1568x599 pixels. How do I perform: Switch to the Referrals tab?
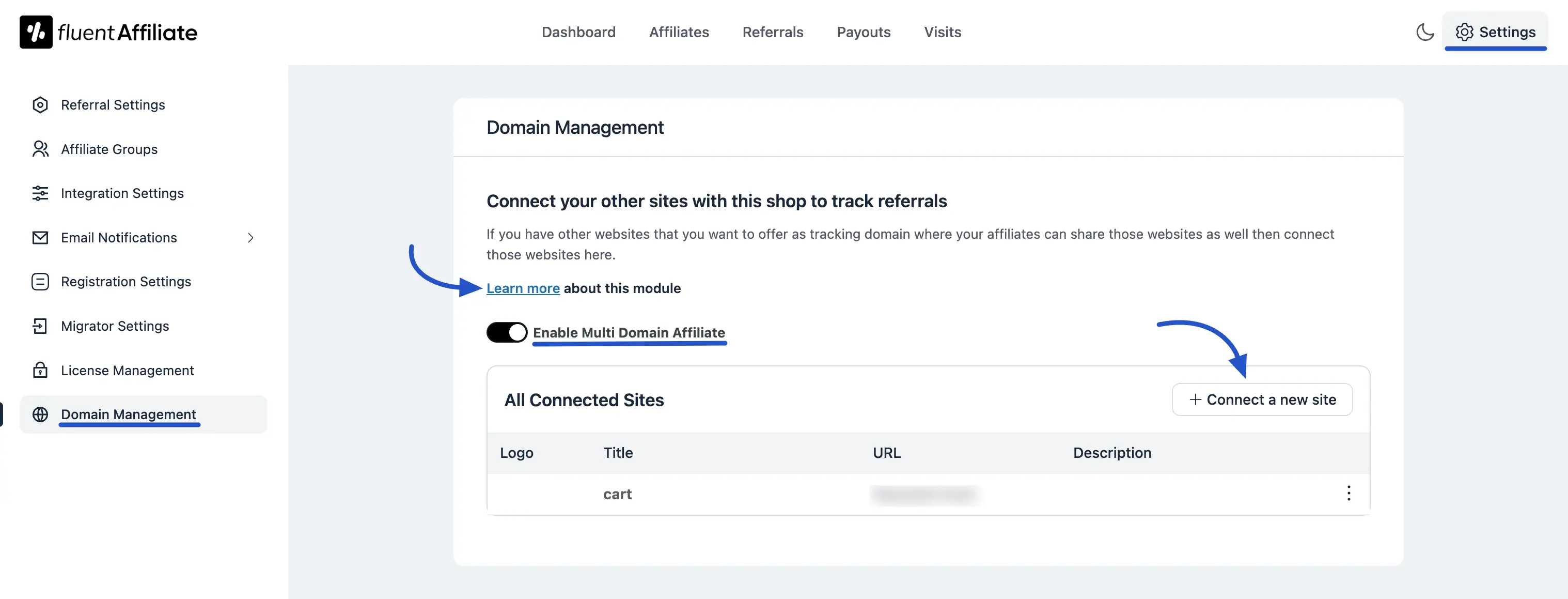pos(773,32)
